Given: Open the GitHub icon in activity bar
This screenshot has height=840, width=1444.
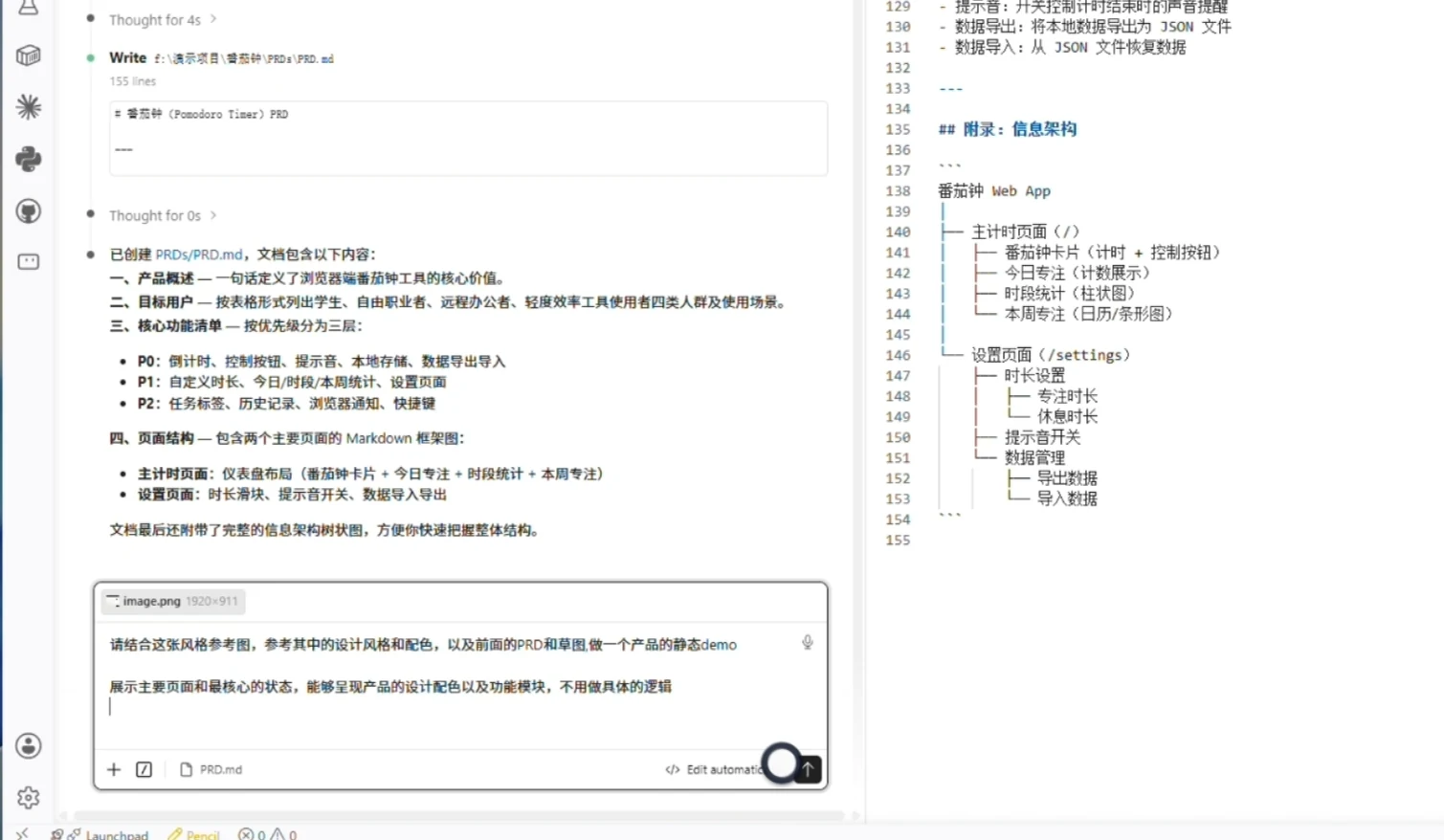Looking at the screenshot, I should 28,210.
